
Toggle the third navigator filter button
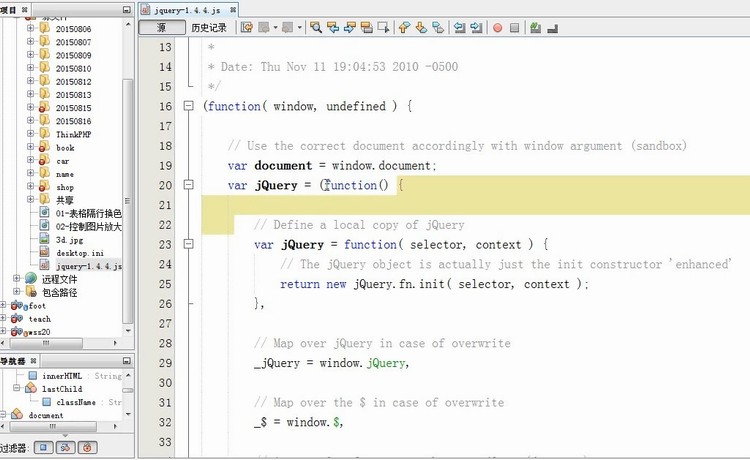point(88,447)
